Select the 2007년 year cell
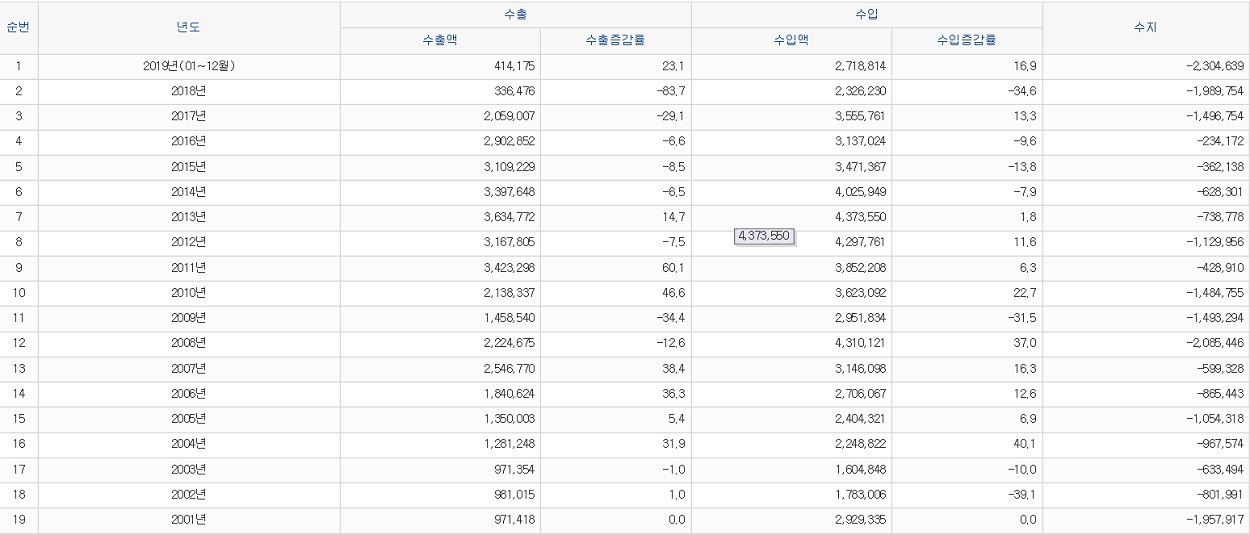 tap(189, 369)
